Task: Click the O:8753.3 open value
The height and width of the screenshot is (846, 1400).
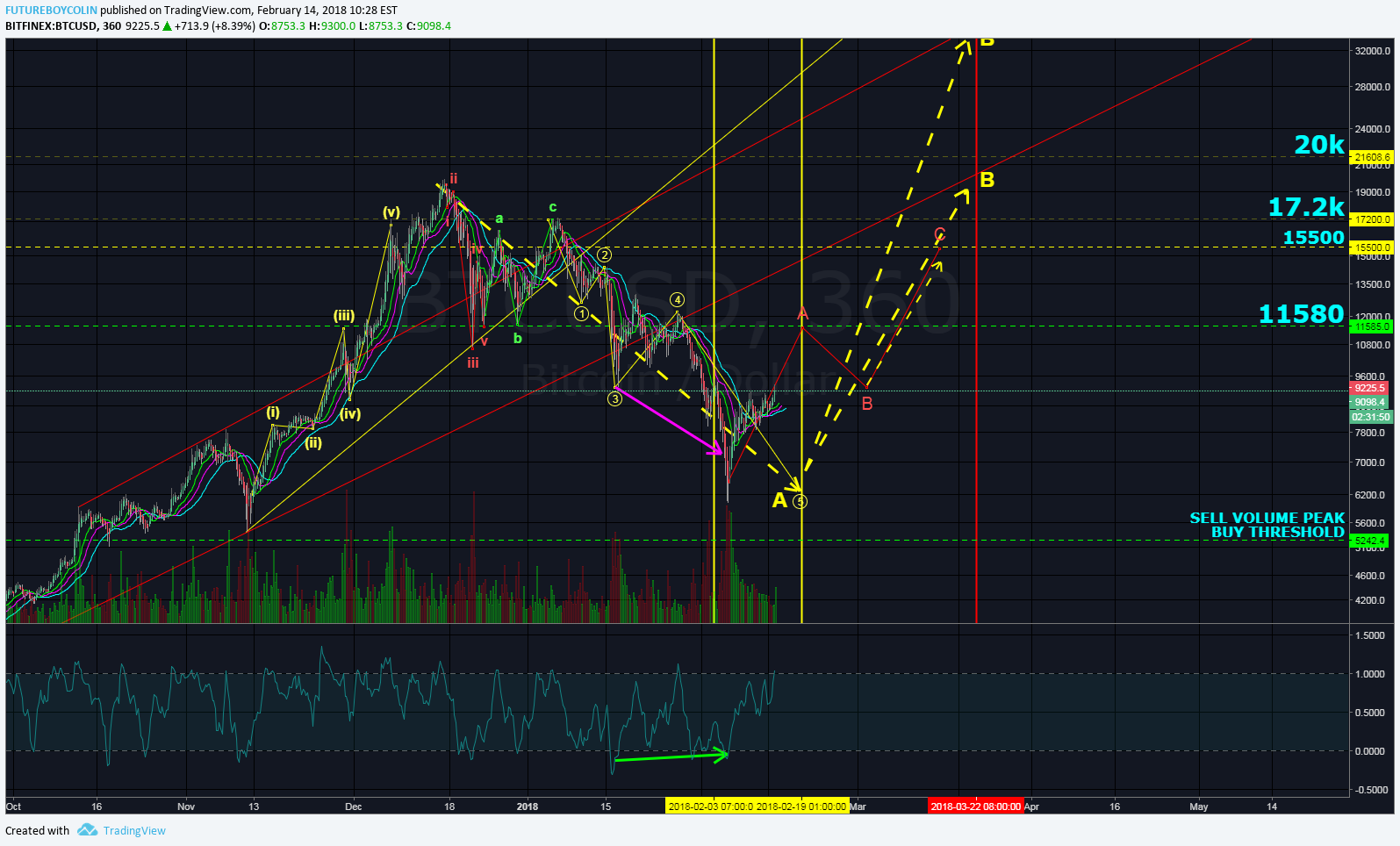Action: [282, 26]
